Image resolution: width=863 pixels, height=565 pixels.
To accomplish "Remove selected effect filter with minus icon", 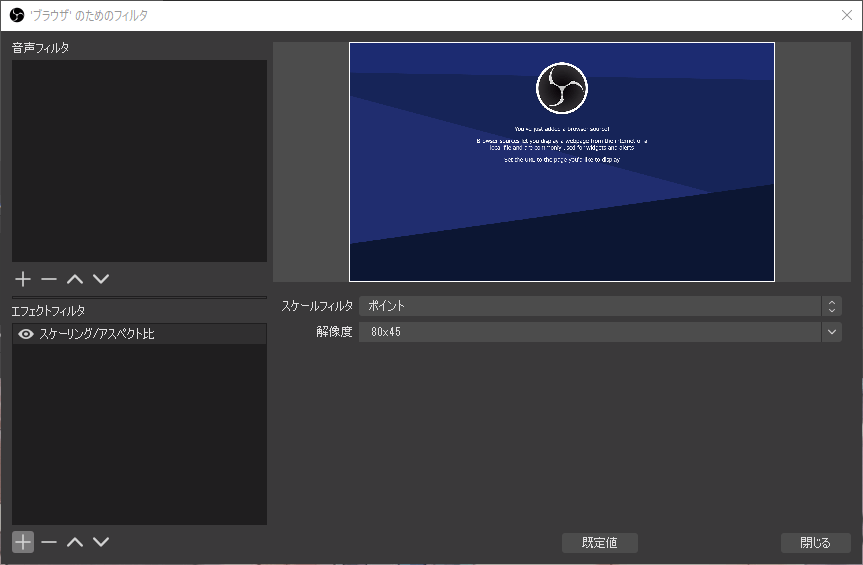I will (x=49, y=542).
